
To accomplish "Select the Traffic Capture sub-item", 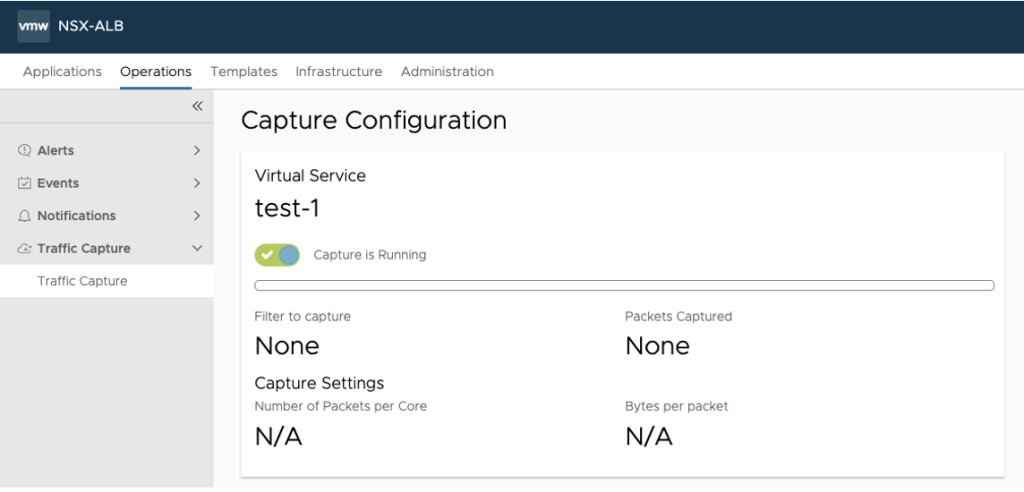I will (82, 281).
